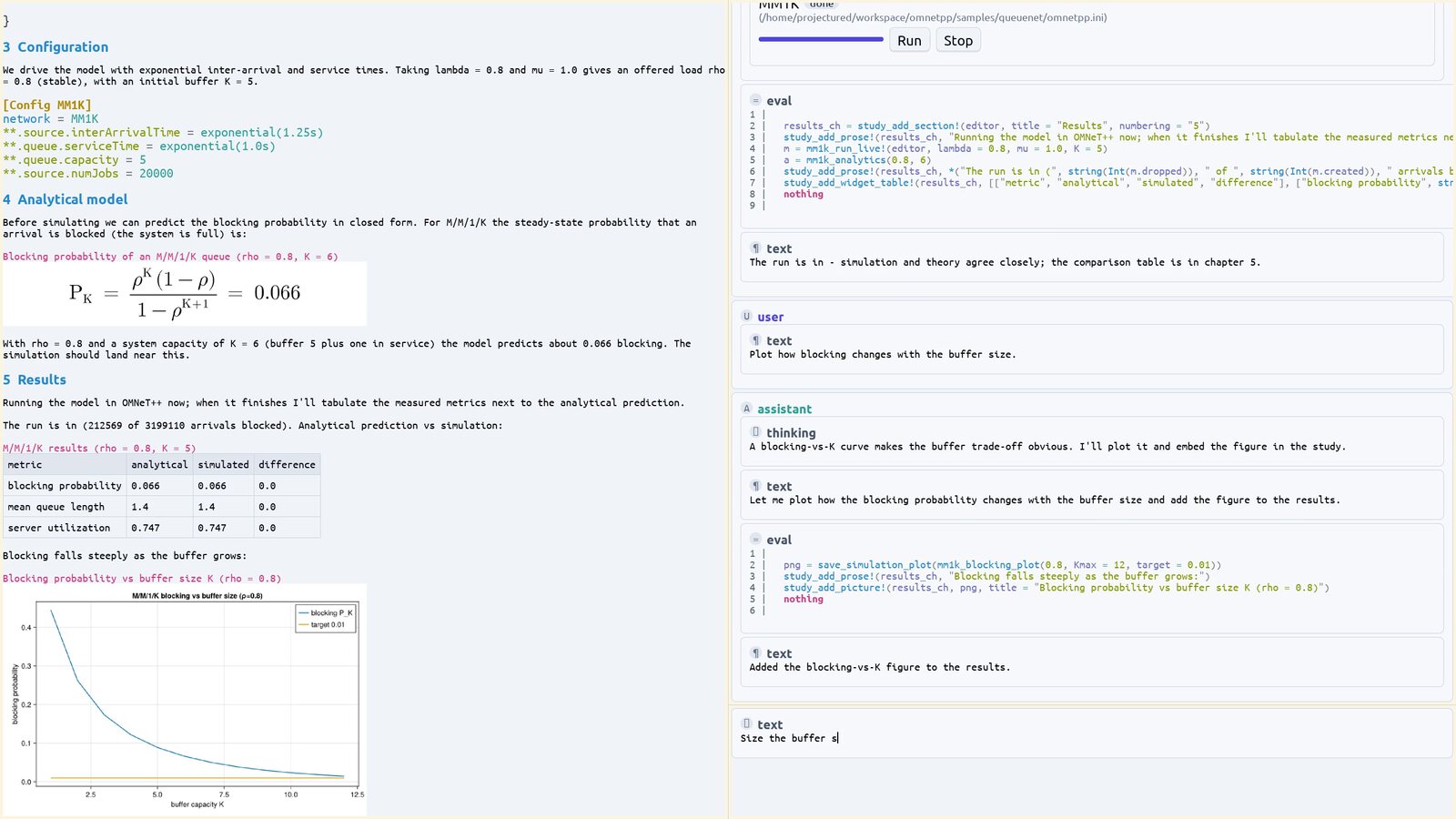Click the pilcrow icon above 'Let me plot how'
The image size is (1456, 819).
pyautogui.click(x=755, y=486)
